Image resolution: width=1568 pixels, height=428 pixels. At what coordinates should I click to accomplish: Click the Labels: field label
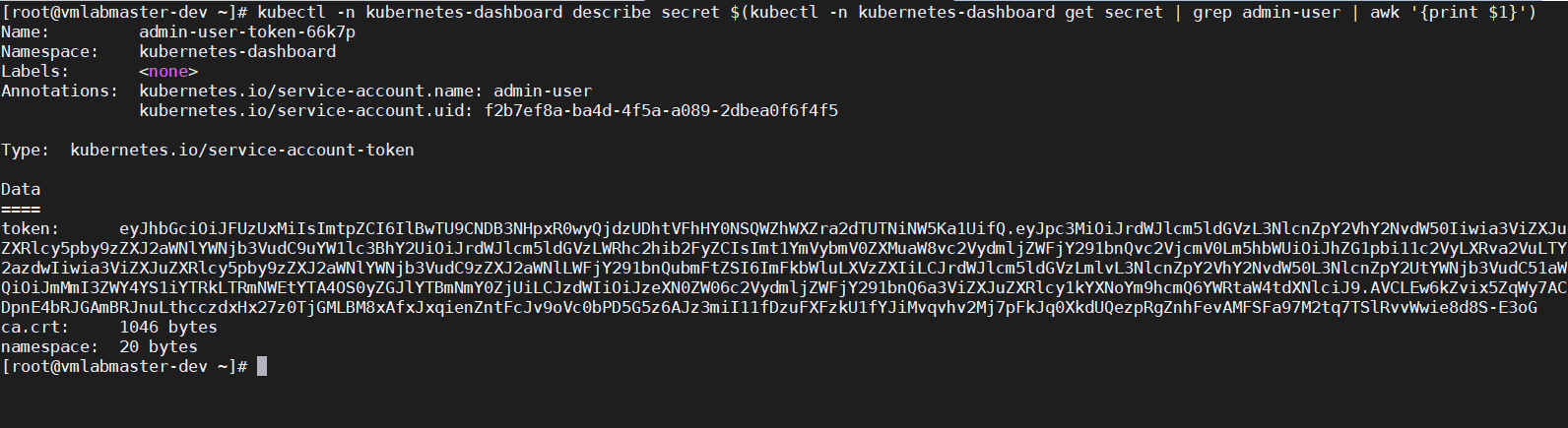click(x=34, y=71)
